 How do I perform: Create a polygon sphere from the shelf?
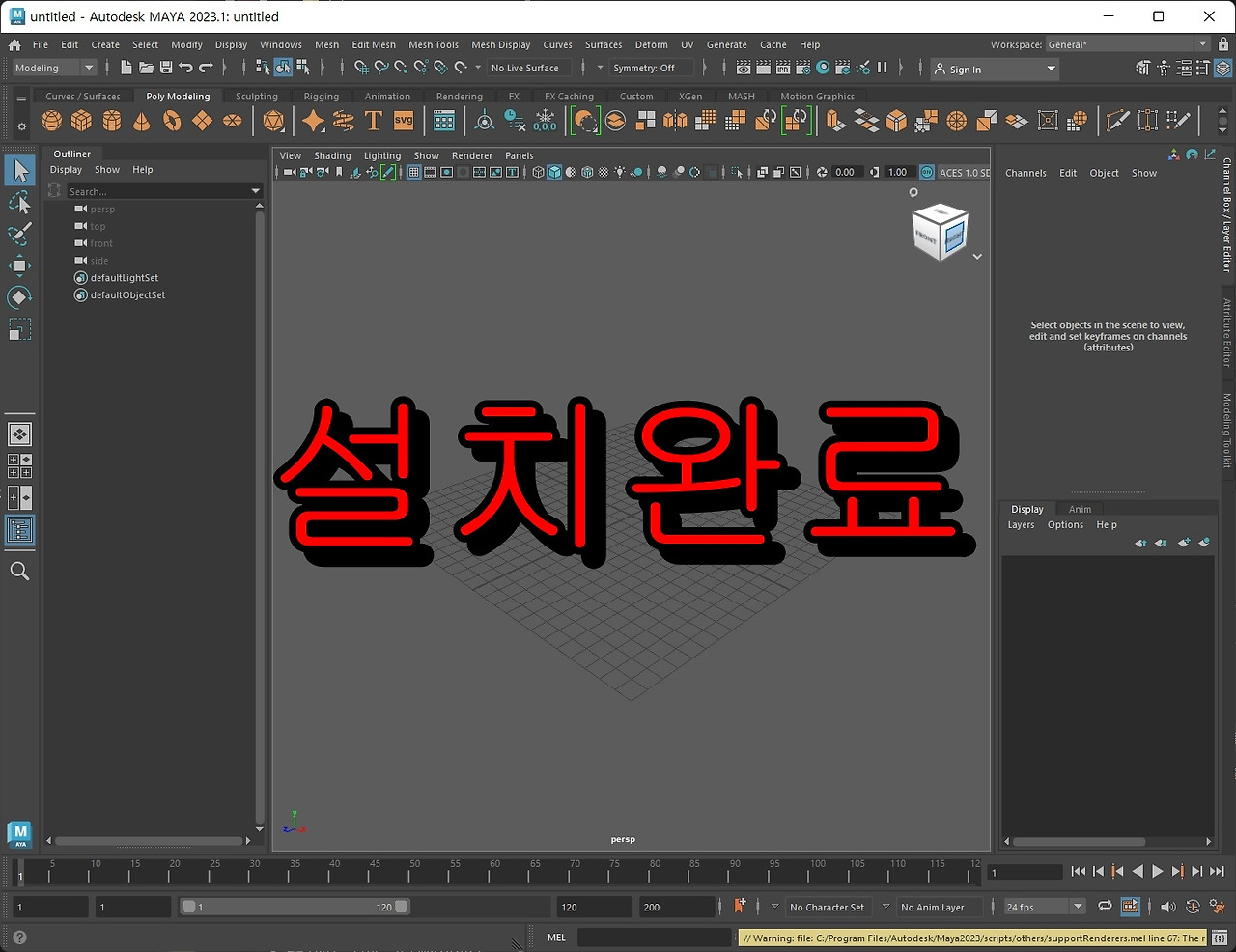[51, 120]
